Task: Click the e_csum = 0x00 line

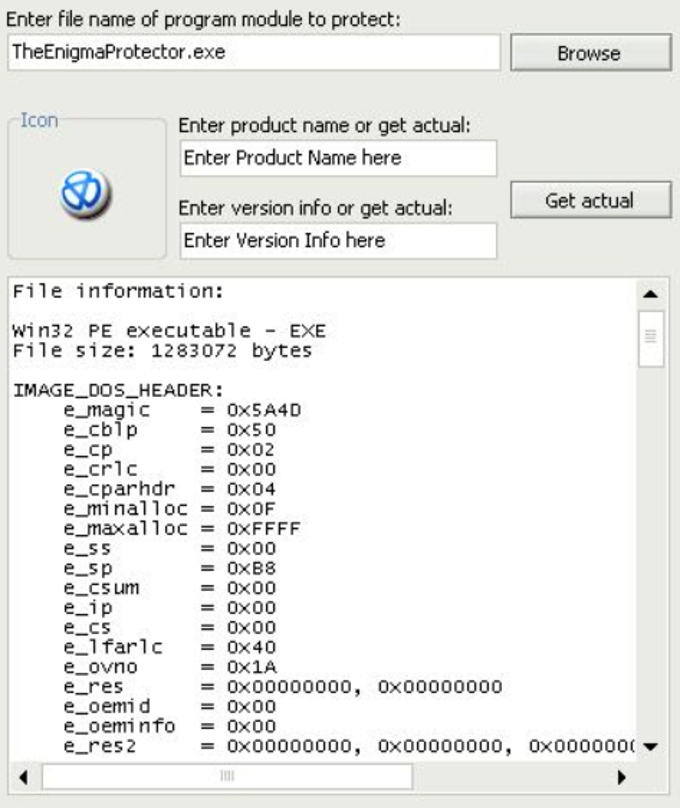Action: (x=169, y=588)
